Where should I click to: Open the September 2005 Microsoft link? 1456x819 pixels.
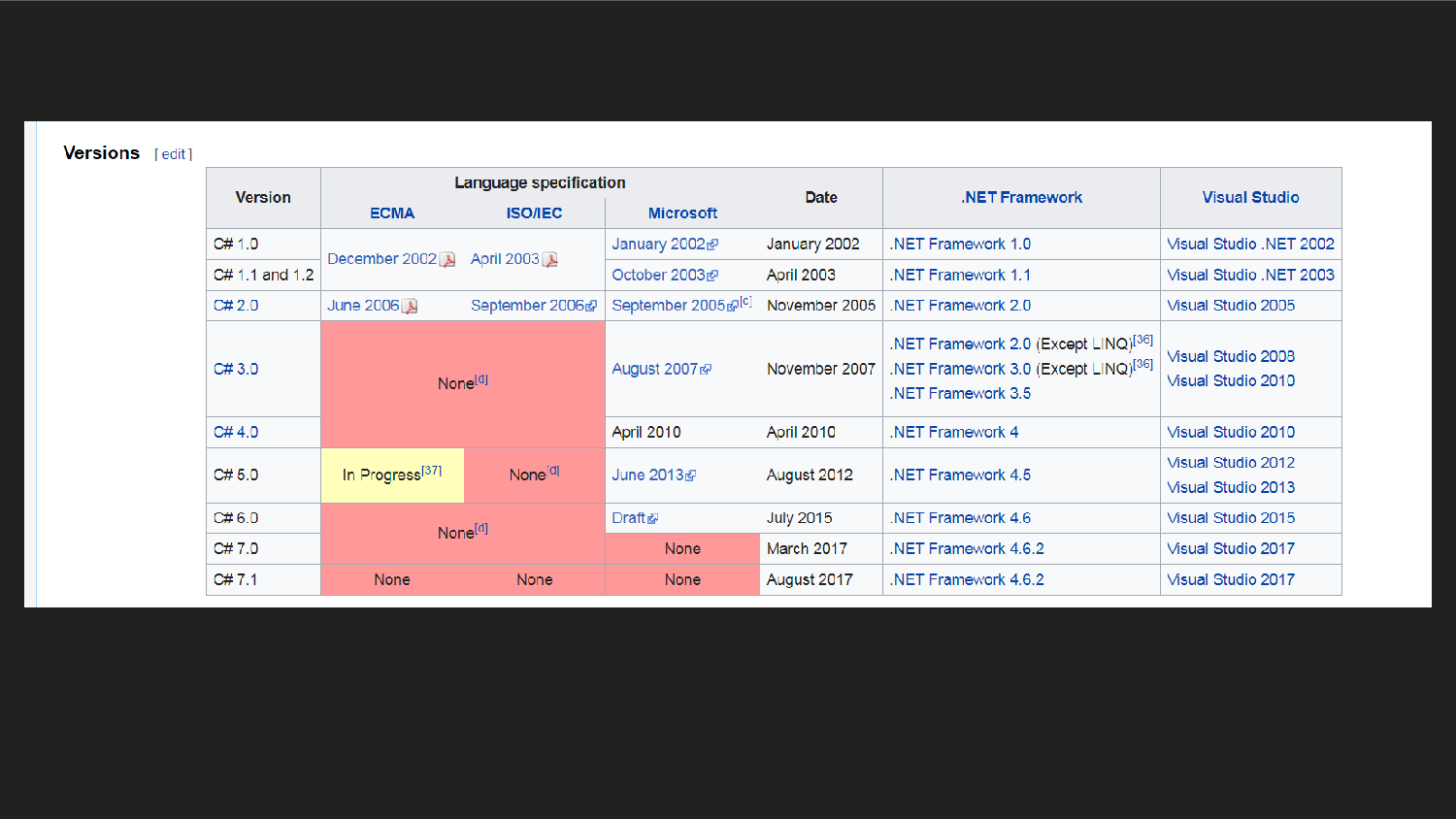(668, 306)
